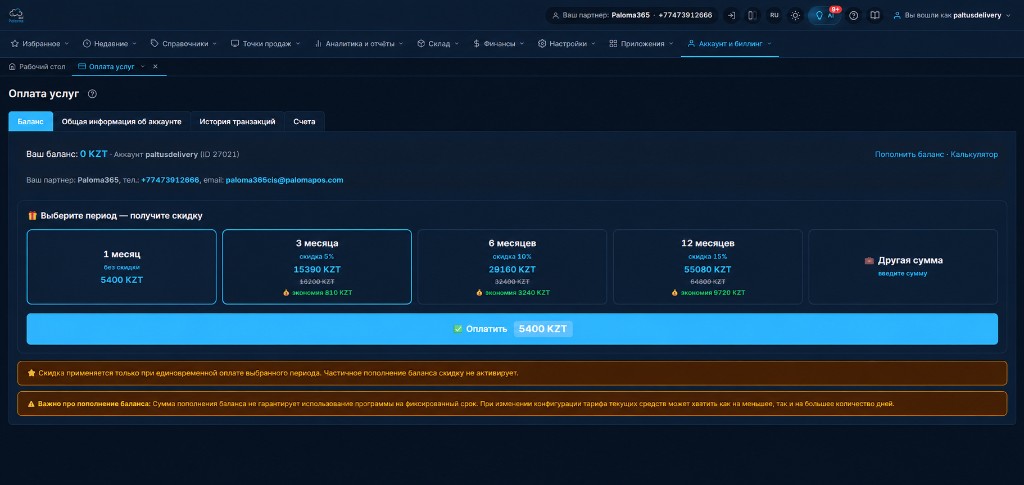This screenshot has width=1024, height=485.
Task: Select the 12 месяцев discount card
Action: click(707, 266)
